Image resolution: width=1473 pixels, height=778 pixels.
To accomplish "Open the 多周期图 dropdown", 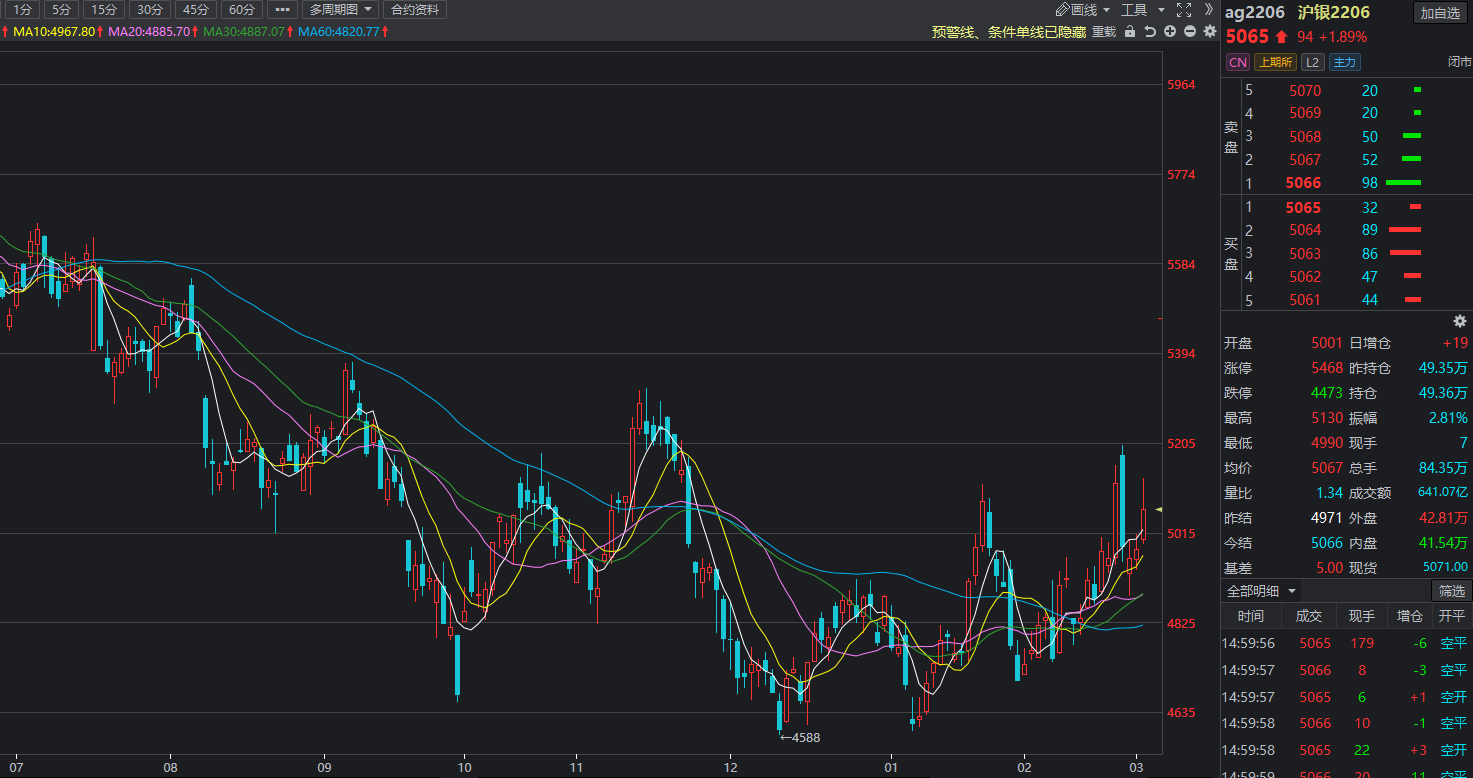I will (x=341, y=10).
